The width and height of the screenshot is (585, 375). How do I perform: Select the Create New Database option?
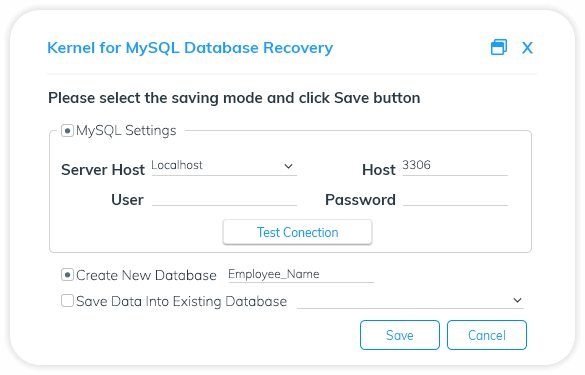point(67,275)
